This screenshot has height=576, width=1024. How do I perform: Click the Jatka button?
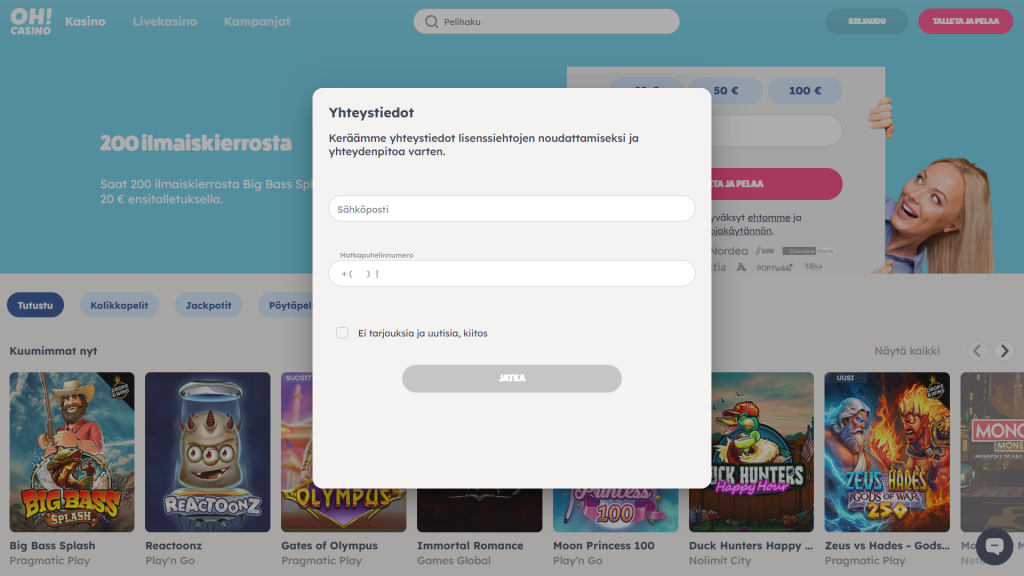(x=512, y=378)
